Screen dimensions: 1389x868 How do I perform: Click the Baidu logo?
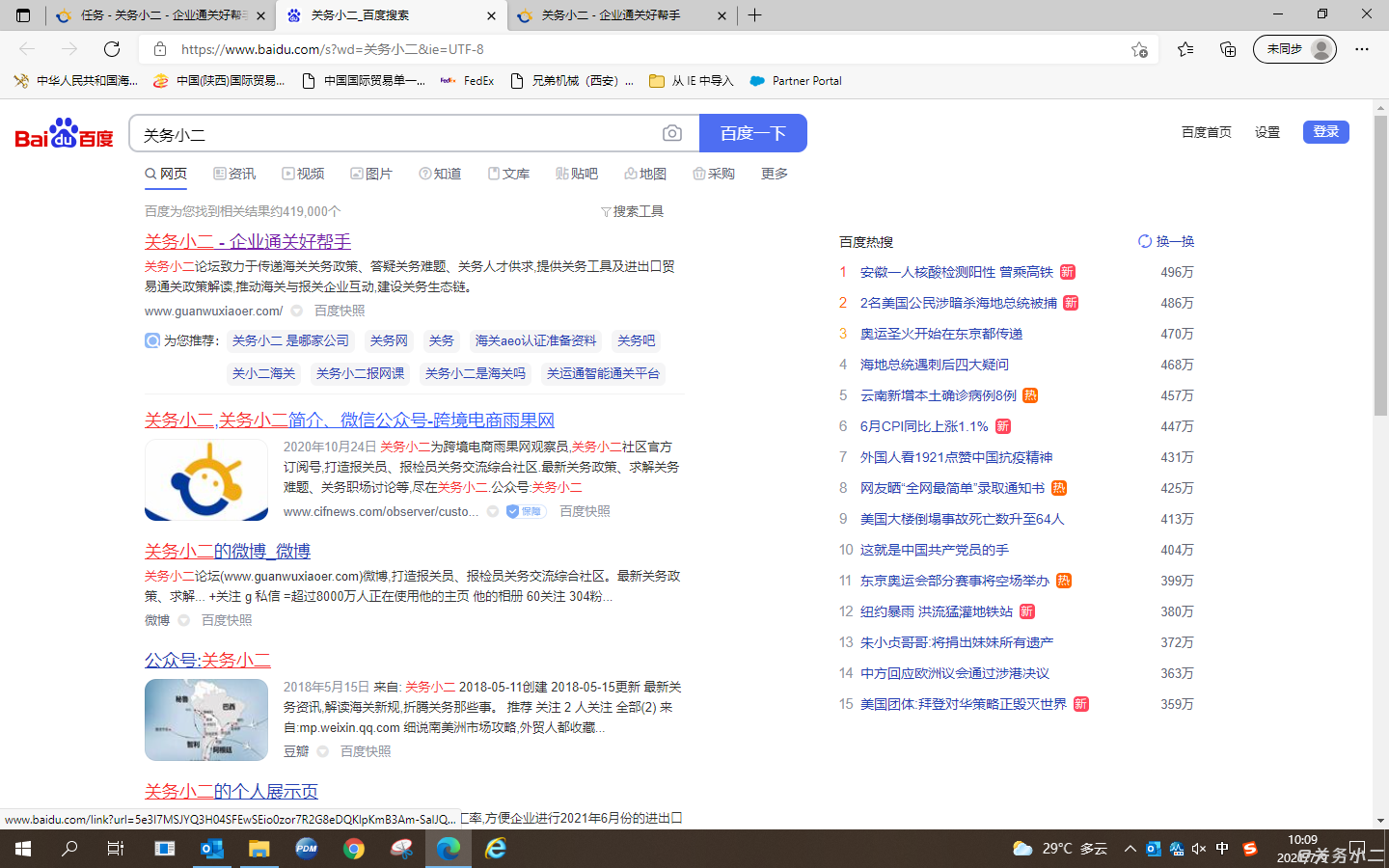coord(64,134)
